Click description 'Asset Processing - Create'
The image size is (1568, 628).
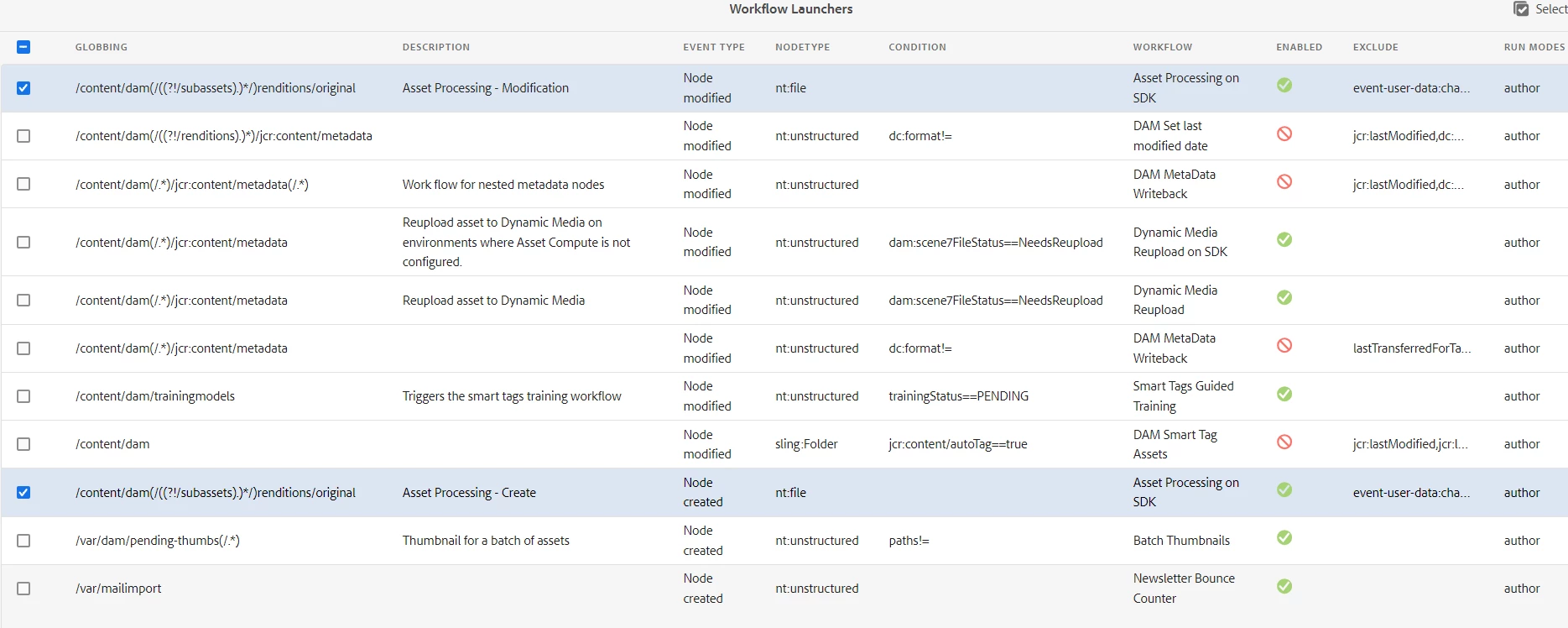(x=469, y=493)
